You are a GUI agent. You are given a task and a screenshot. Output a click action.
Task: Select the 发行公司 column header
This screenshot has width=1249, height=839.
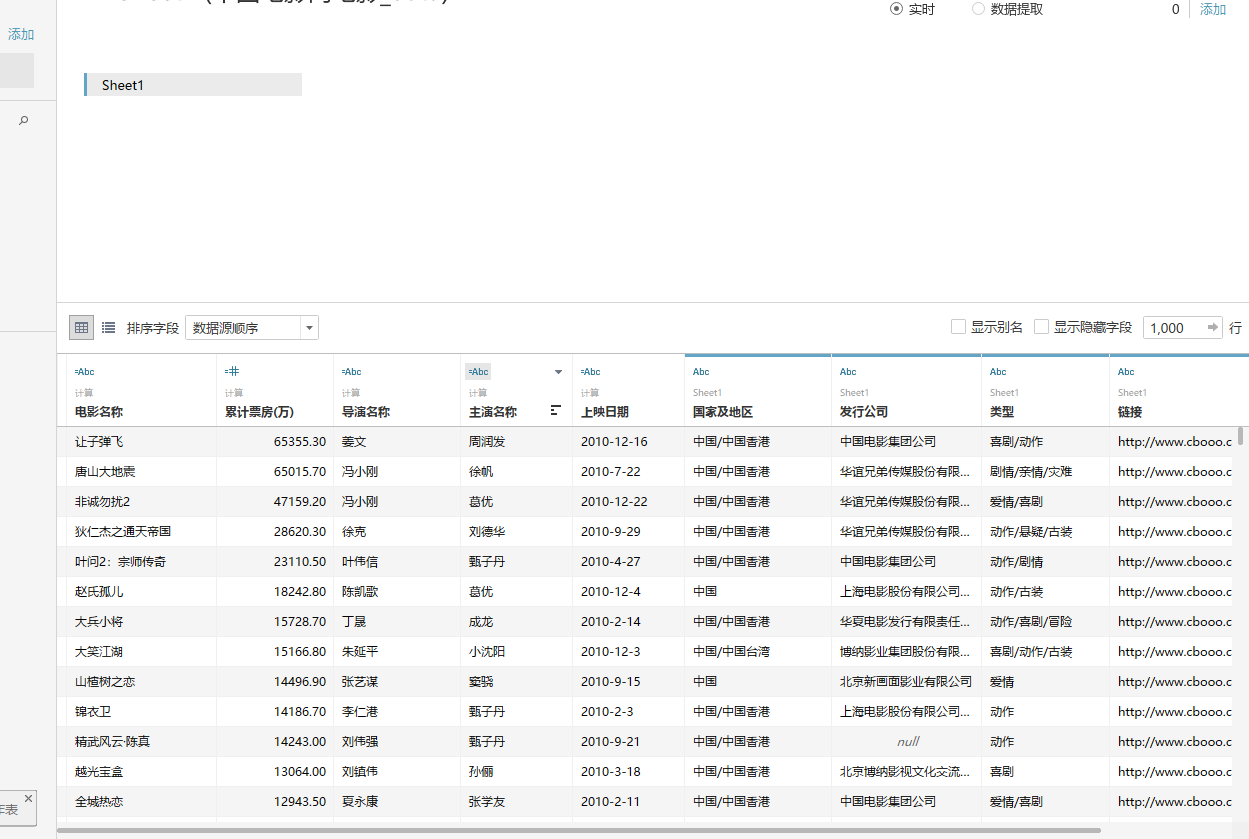click(x=864, y=412)
